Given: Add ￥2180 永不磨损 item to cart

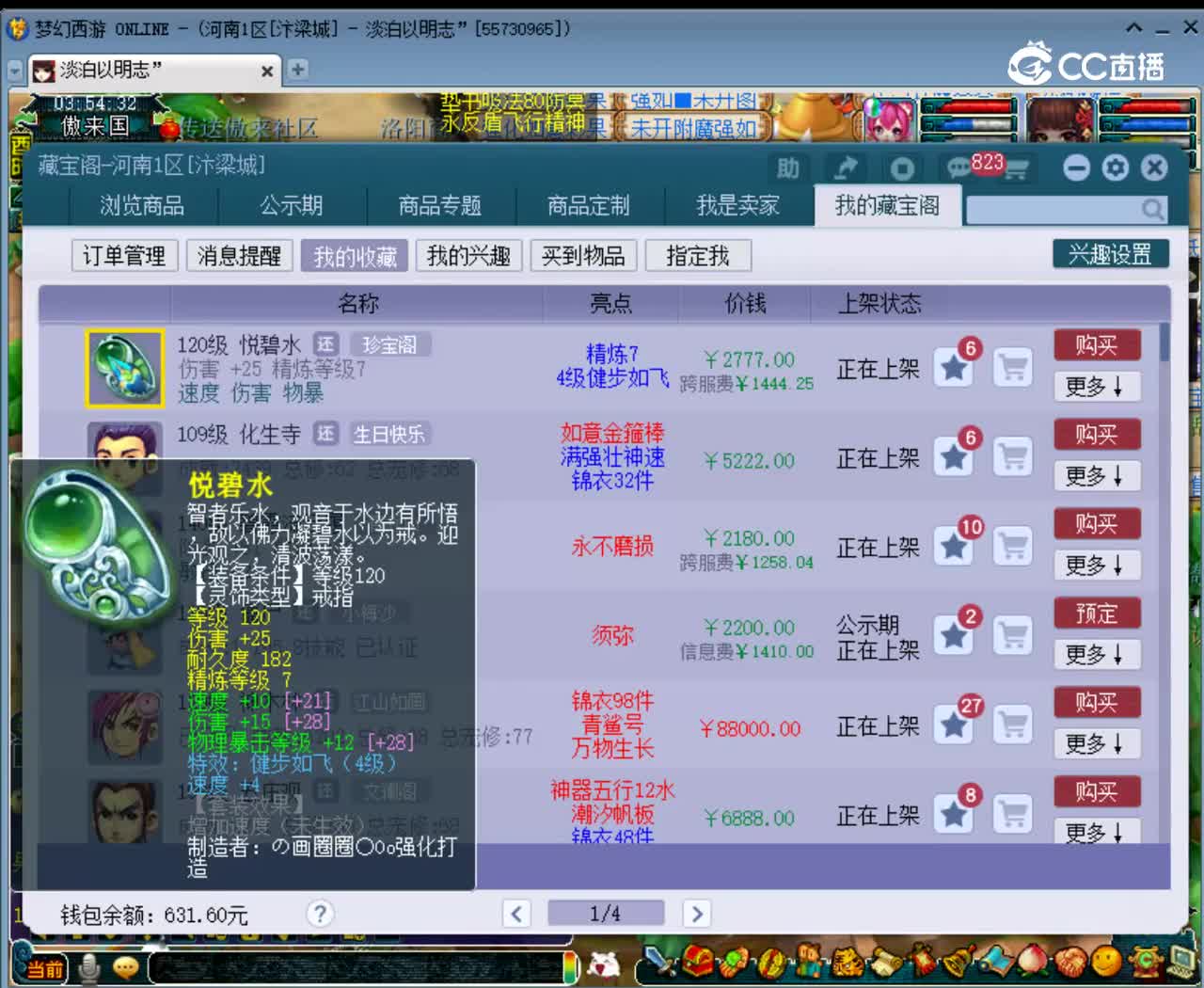Looking at the screenshot, I should coord(1013,547).
